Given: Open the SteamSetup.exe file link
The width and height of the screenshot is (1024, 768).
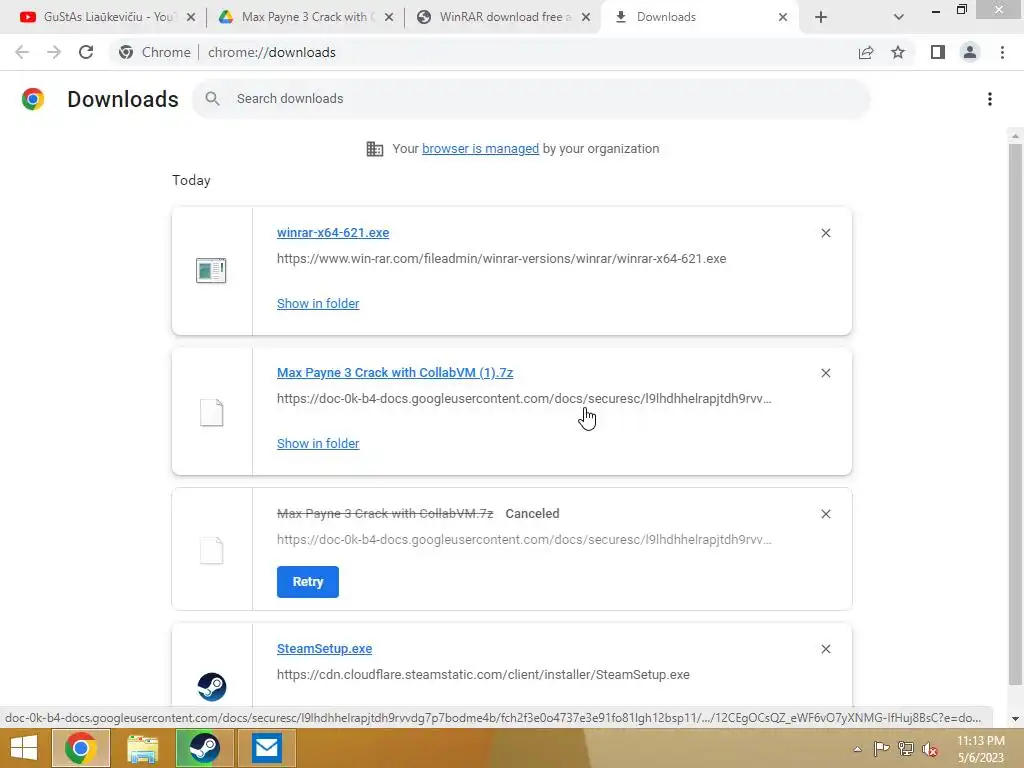Looking at the screenshot, I should point(325,648).
